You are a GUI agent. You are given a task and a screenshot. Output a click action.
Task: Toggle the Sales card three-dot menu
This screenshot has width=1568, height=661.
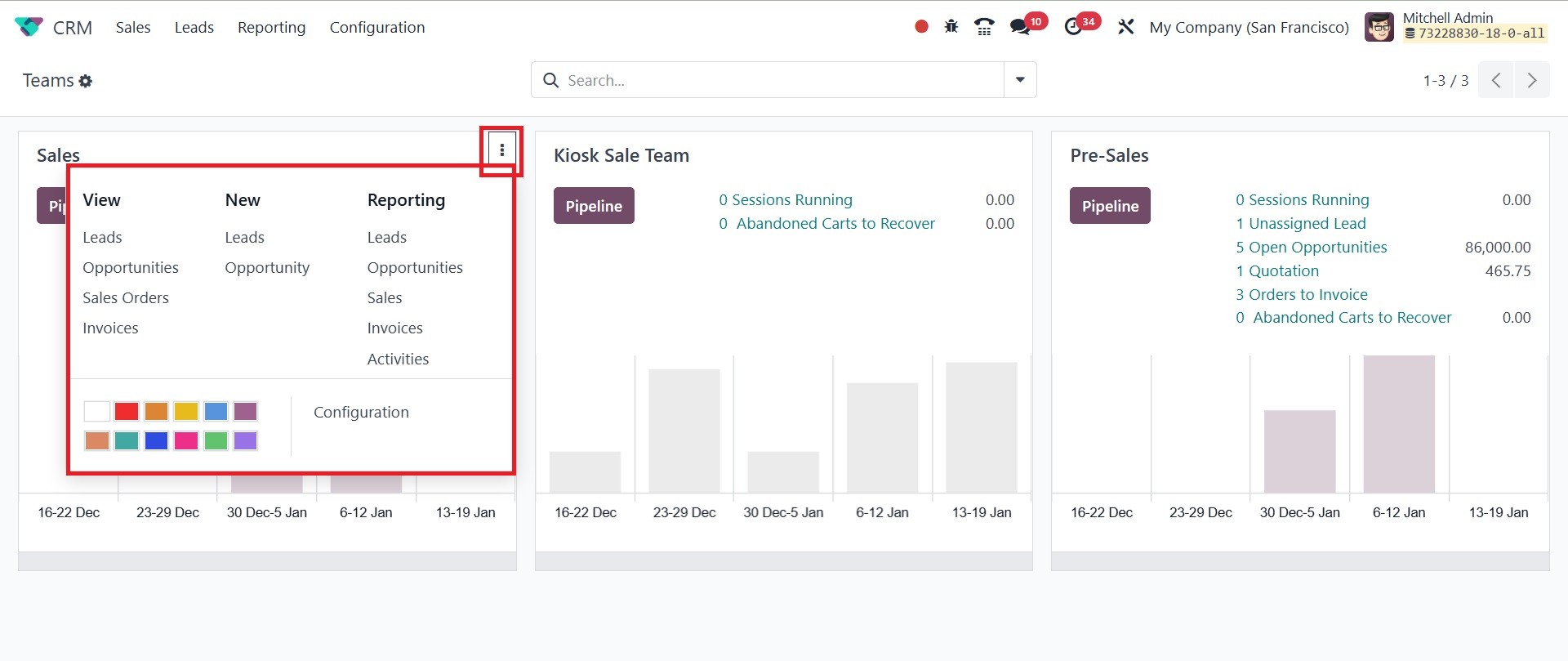501,150
